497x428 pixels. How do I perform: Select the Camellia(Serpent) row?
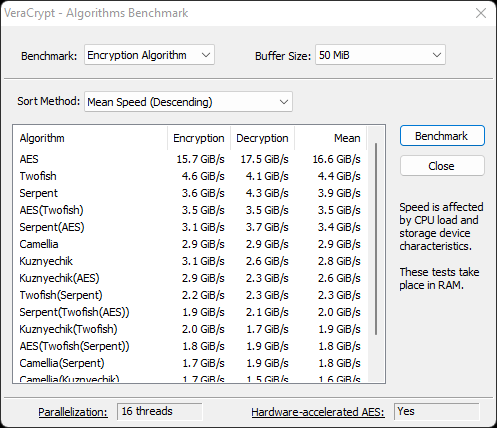coord(190,363)
